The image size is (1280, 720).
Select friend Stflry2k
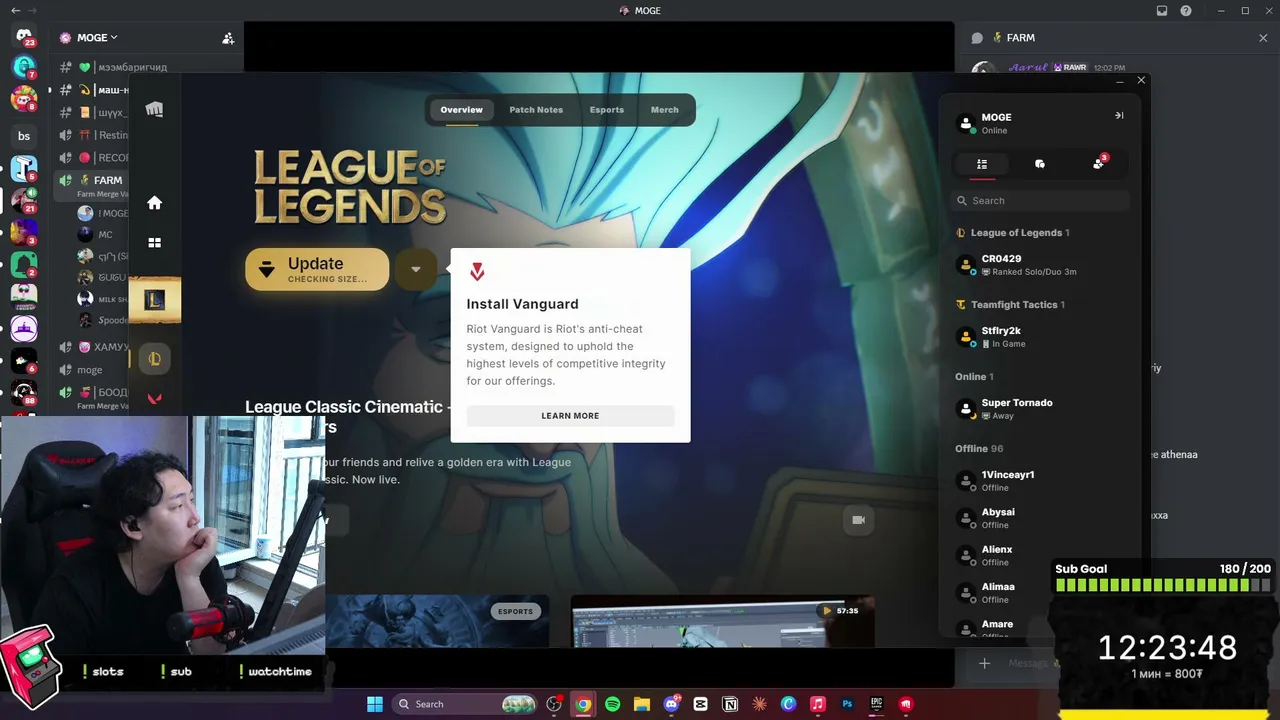click(x=1040, y=337)
